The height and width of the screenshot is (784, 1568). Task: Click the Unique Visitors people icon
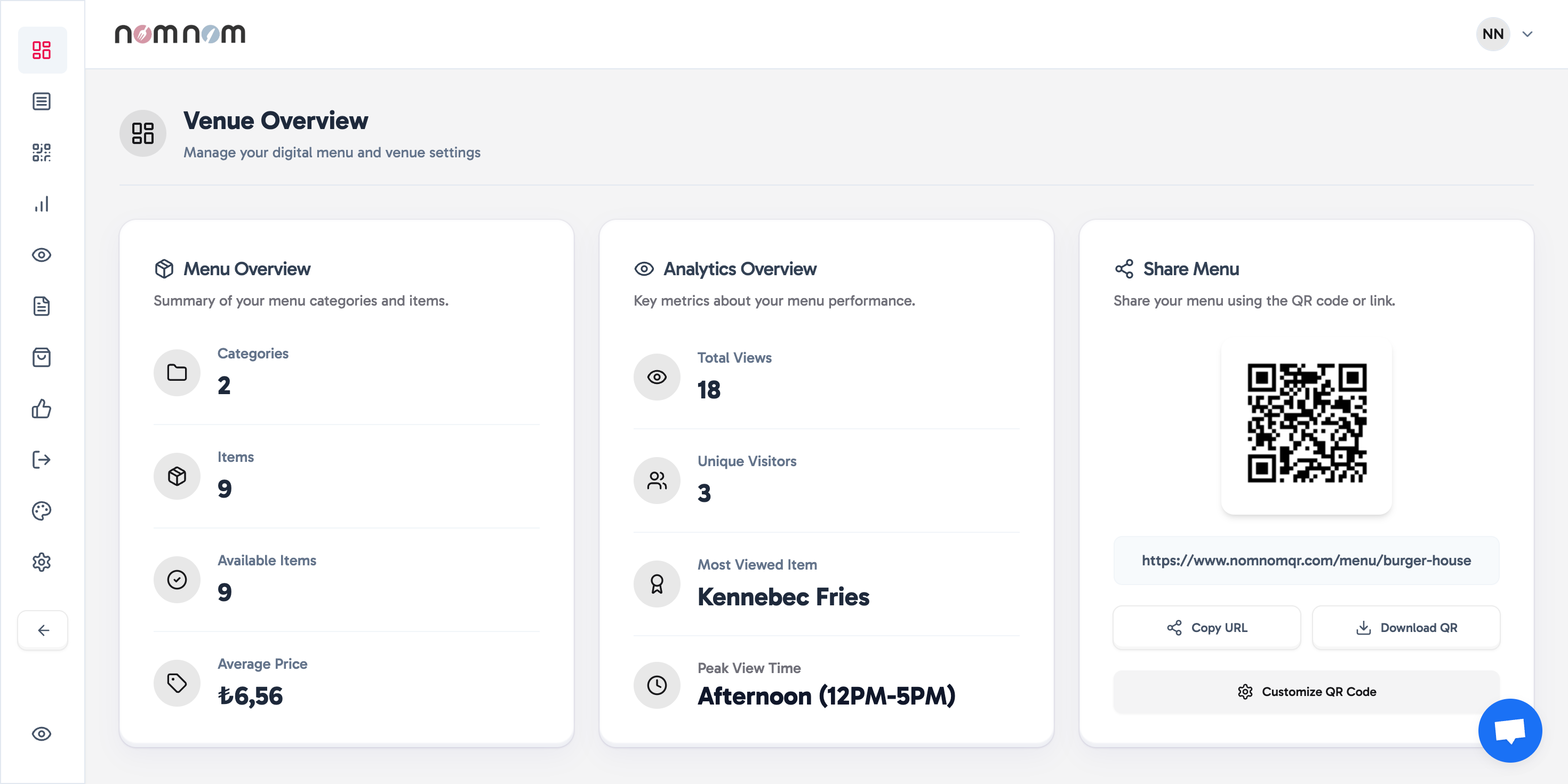657,480
